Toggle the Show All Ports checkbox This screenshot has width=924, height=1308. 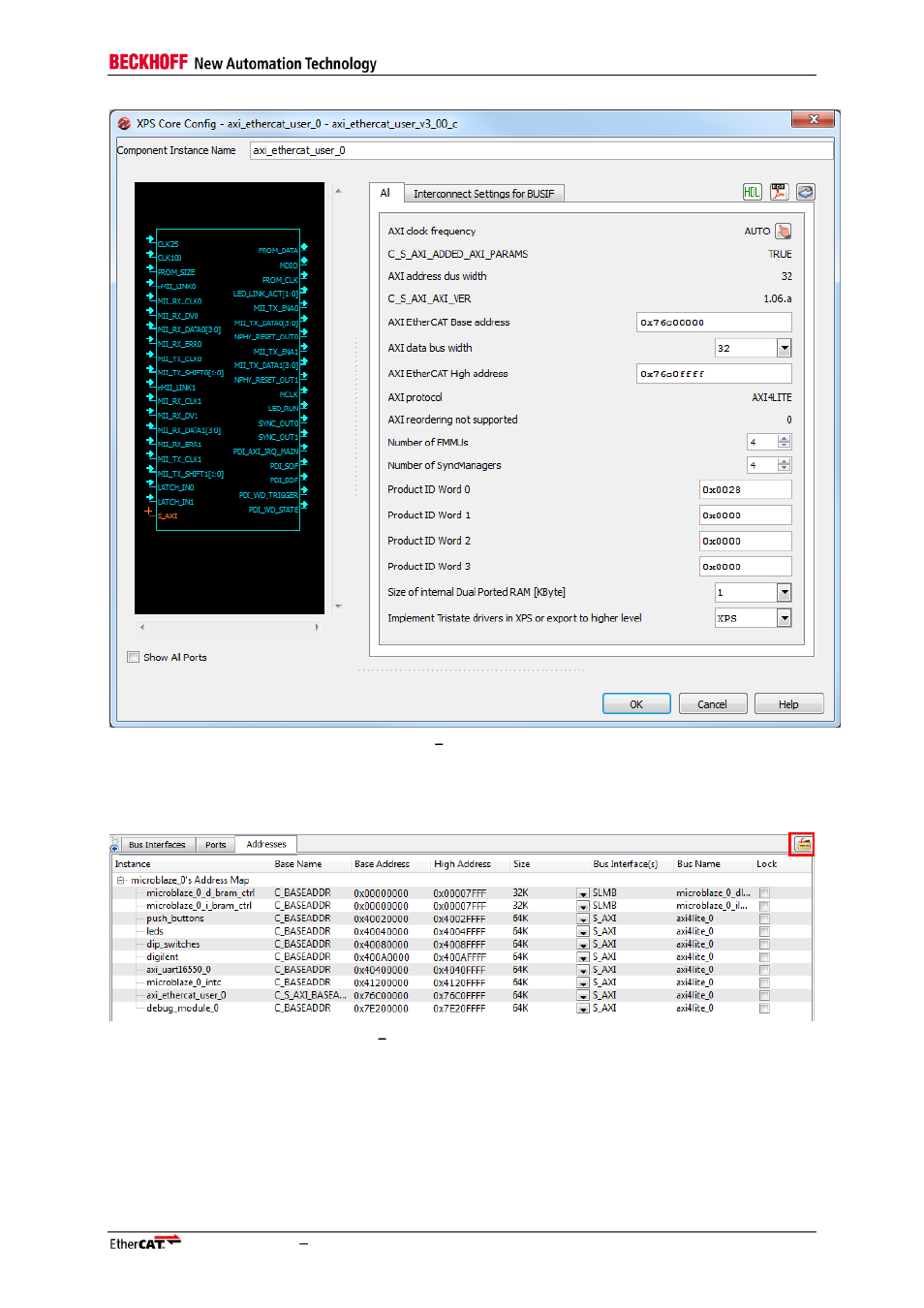(134, 657)
